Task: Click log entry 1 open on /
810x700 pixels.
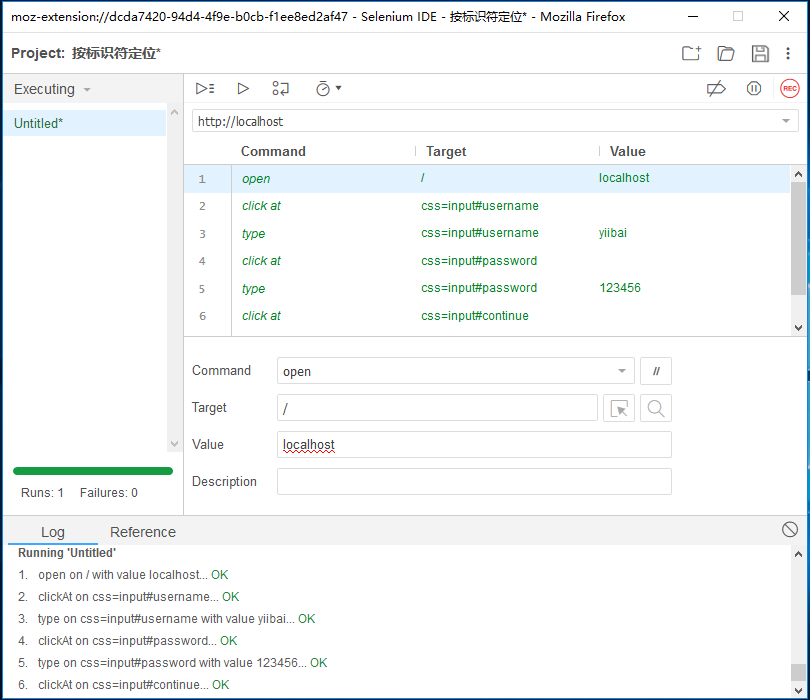Action: (x=123, y=575)
